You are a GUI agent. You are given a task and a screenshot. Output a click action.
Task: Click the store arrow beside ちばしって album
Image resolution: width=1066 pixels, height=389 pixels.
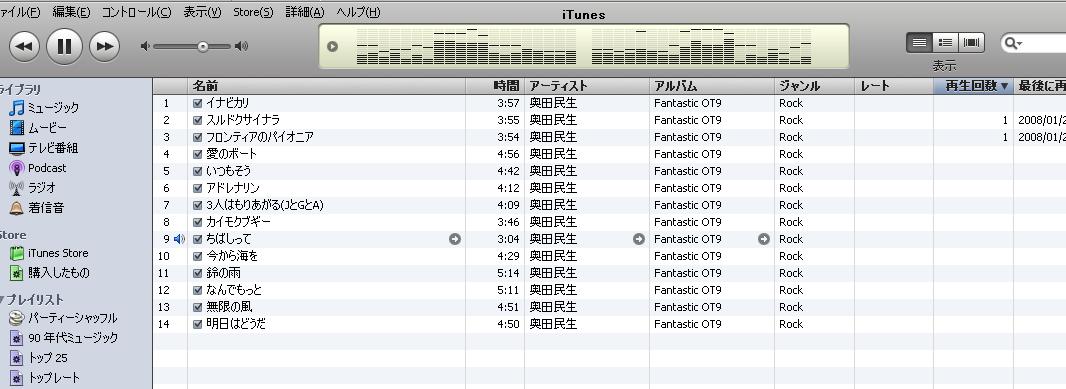click(x=763, y=239)
